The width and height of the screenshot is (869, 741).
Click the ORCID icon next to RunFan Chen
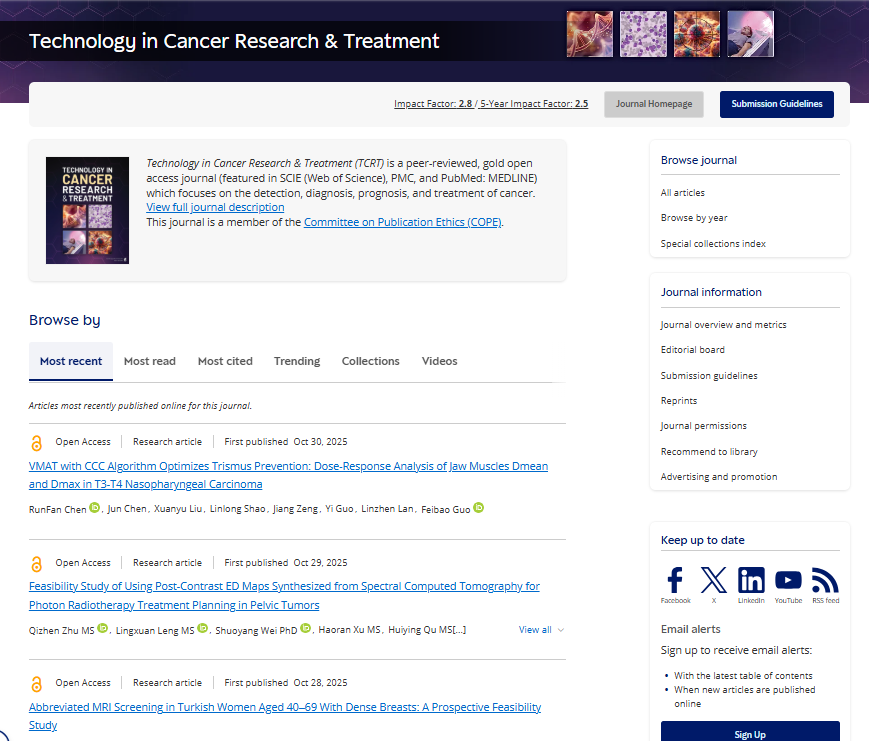point(93,508)
